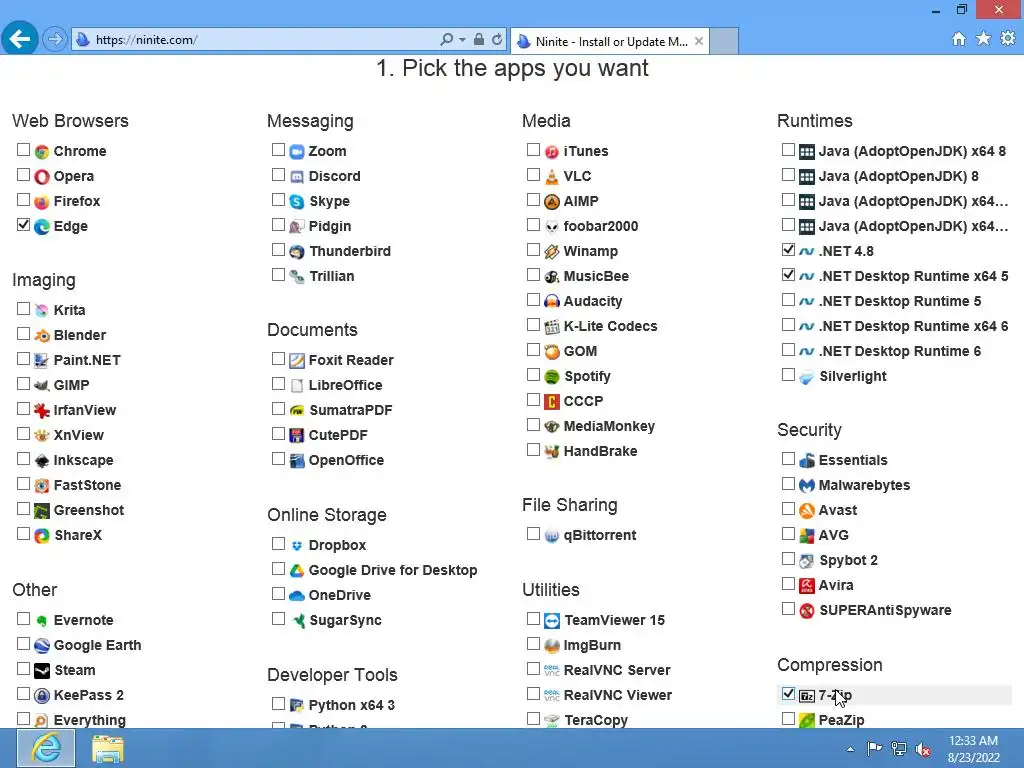Click the browser Forward button
The height and width of the screenshot is (768, 1024).
click(x=55, y=40)
